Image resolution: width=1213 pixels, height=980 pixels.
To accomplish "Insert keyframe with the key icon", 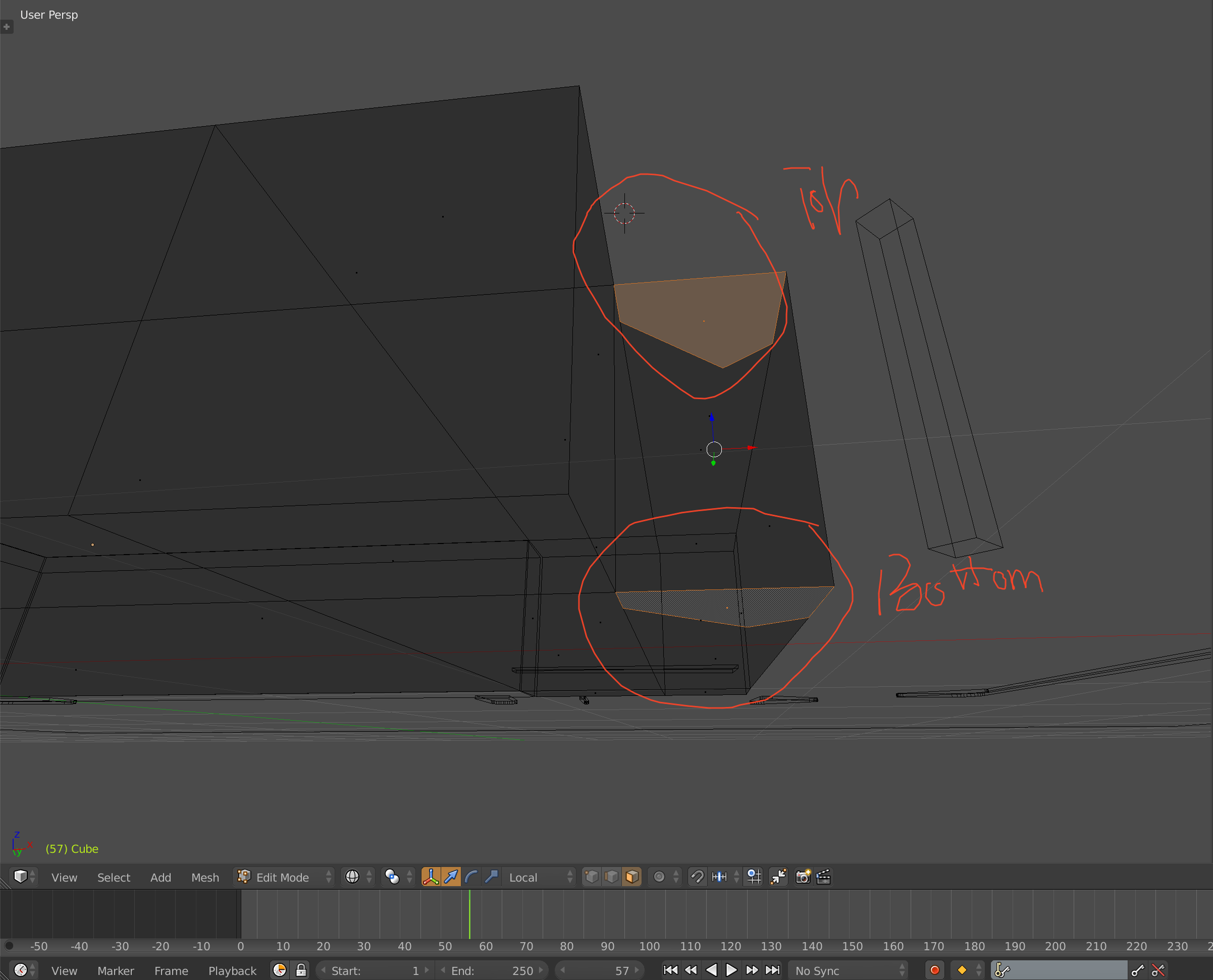I will [1138, 970].
